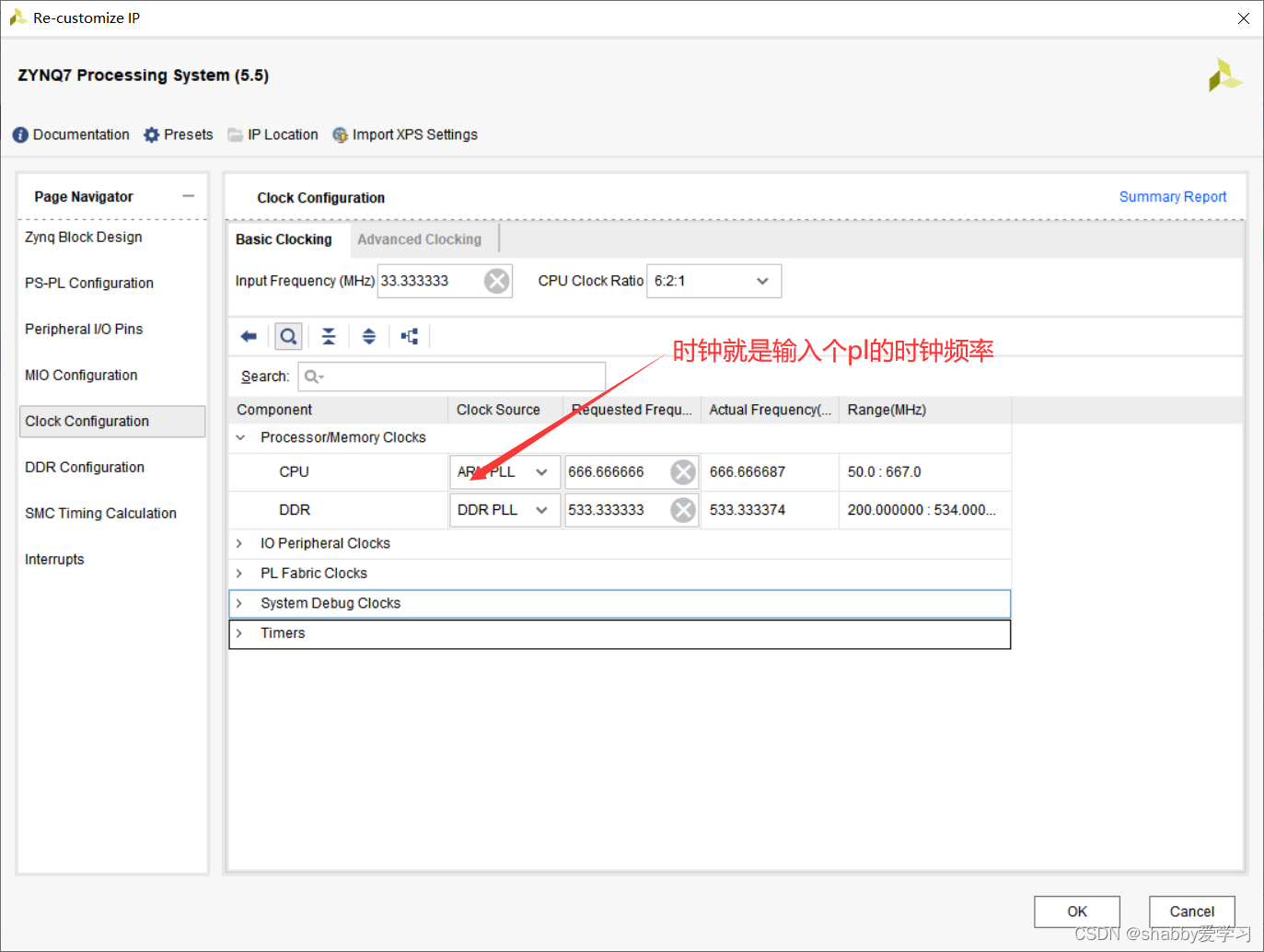The height and width of the screenshot is (952, 1264).
Task: Click the Import XPS Settings label
Action: click(x=415, y=134)
